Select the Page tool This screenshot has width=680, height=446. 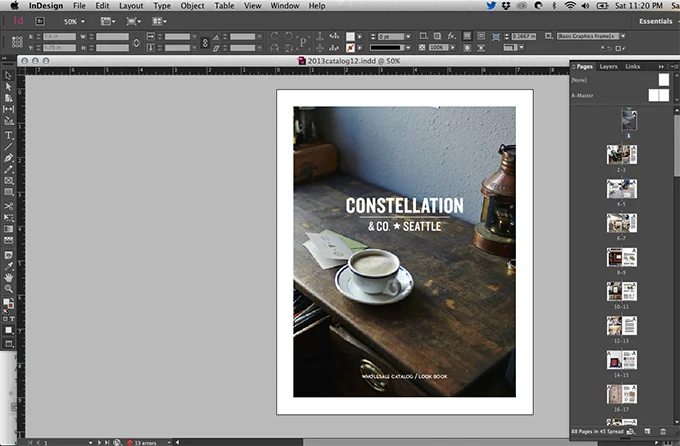pyautogui.click(x=8, y=98)
